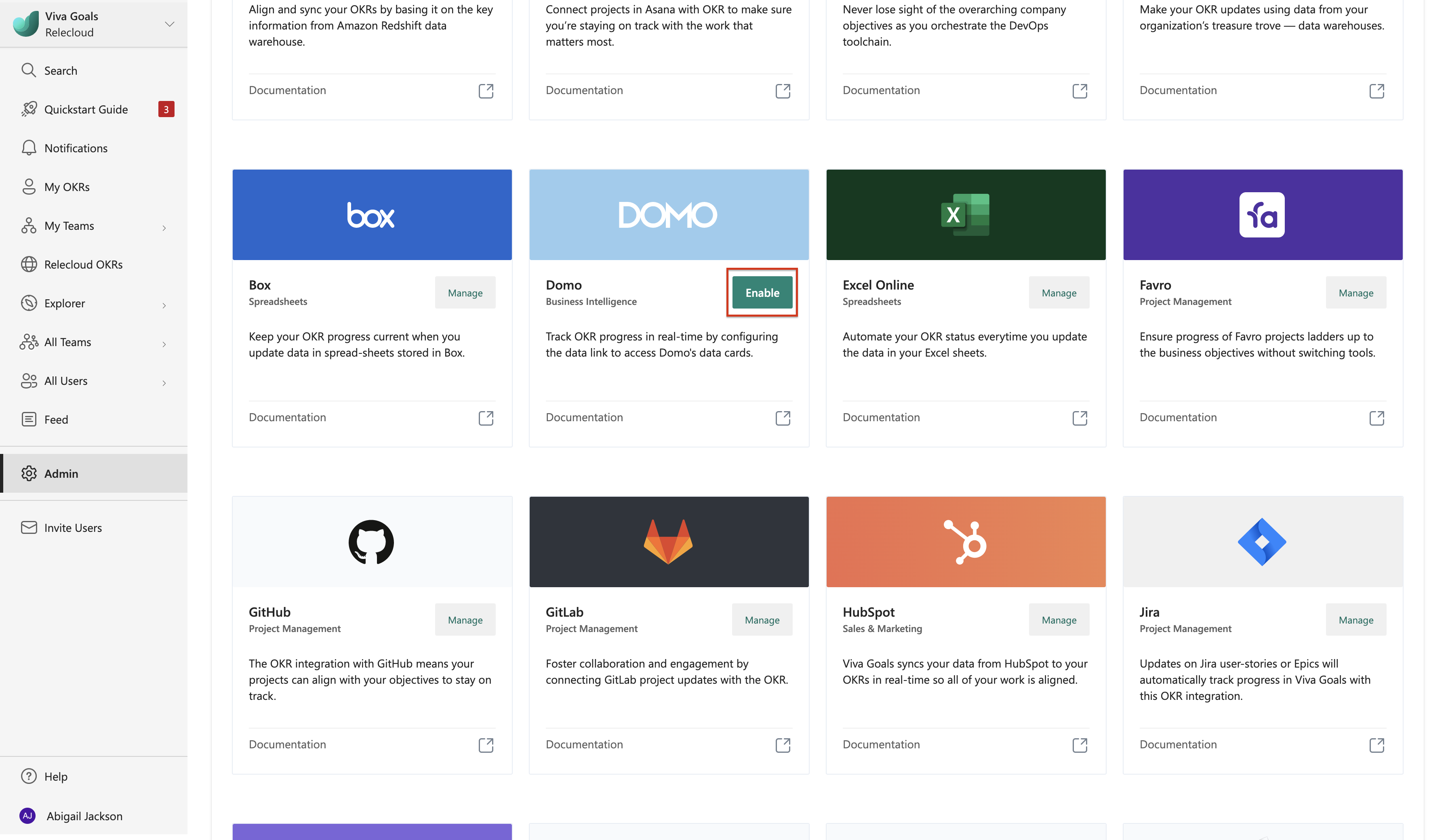Open the Feed sidebar item
This screenshot has width=1448, height=840.
[x=94, y=420]
